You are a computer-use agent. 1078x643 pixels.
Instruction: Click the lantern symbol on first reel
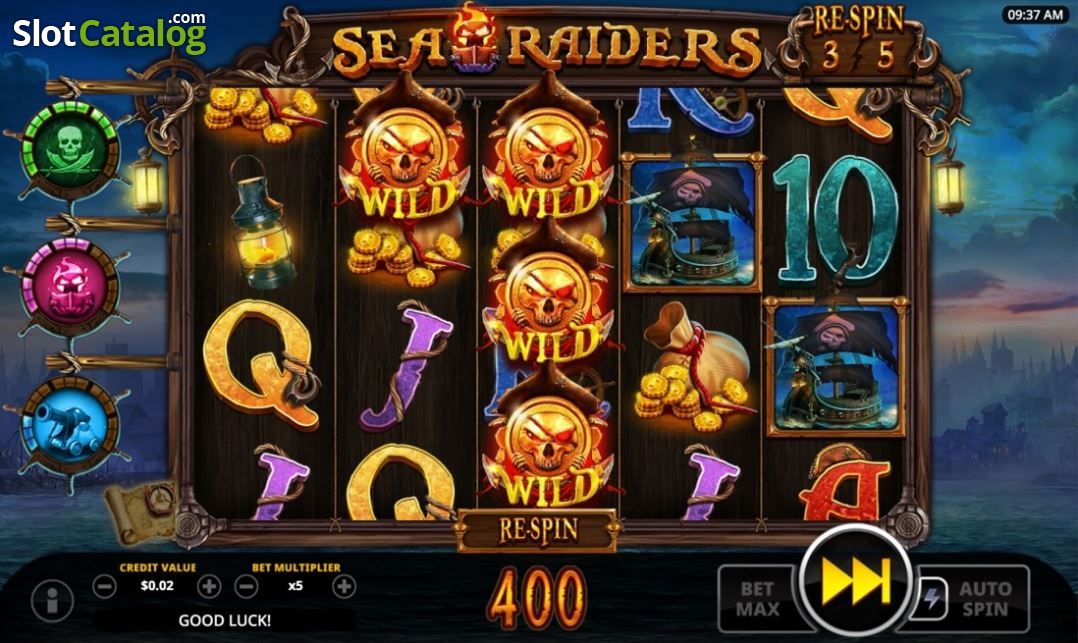click(x=261, y=222)
